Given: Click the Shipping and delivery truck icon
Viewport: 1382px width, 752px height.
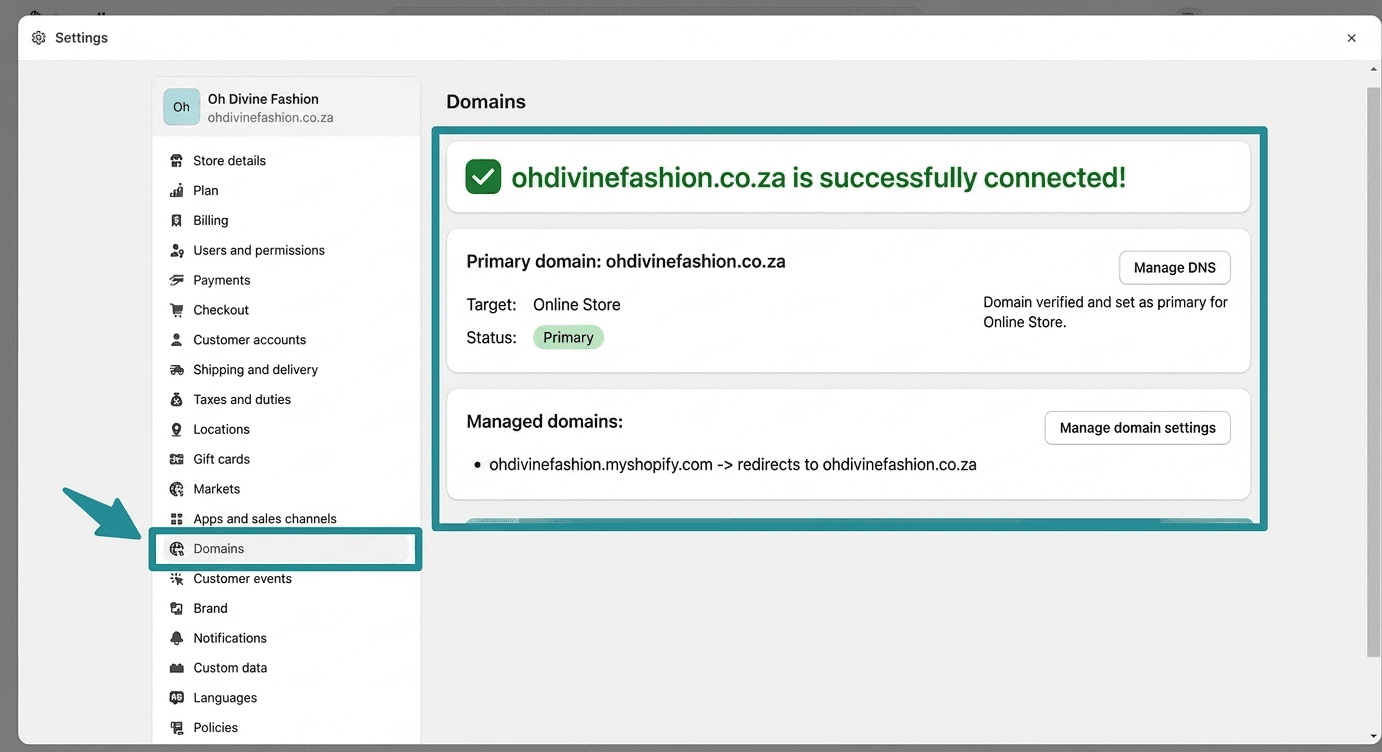Looking at the screenshot, I should pyautogui.click(x=177, y=370).
